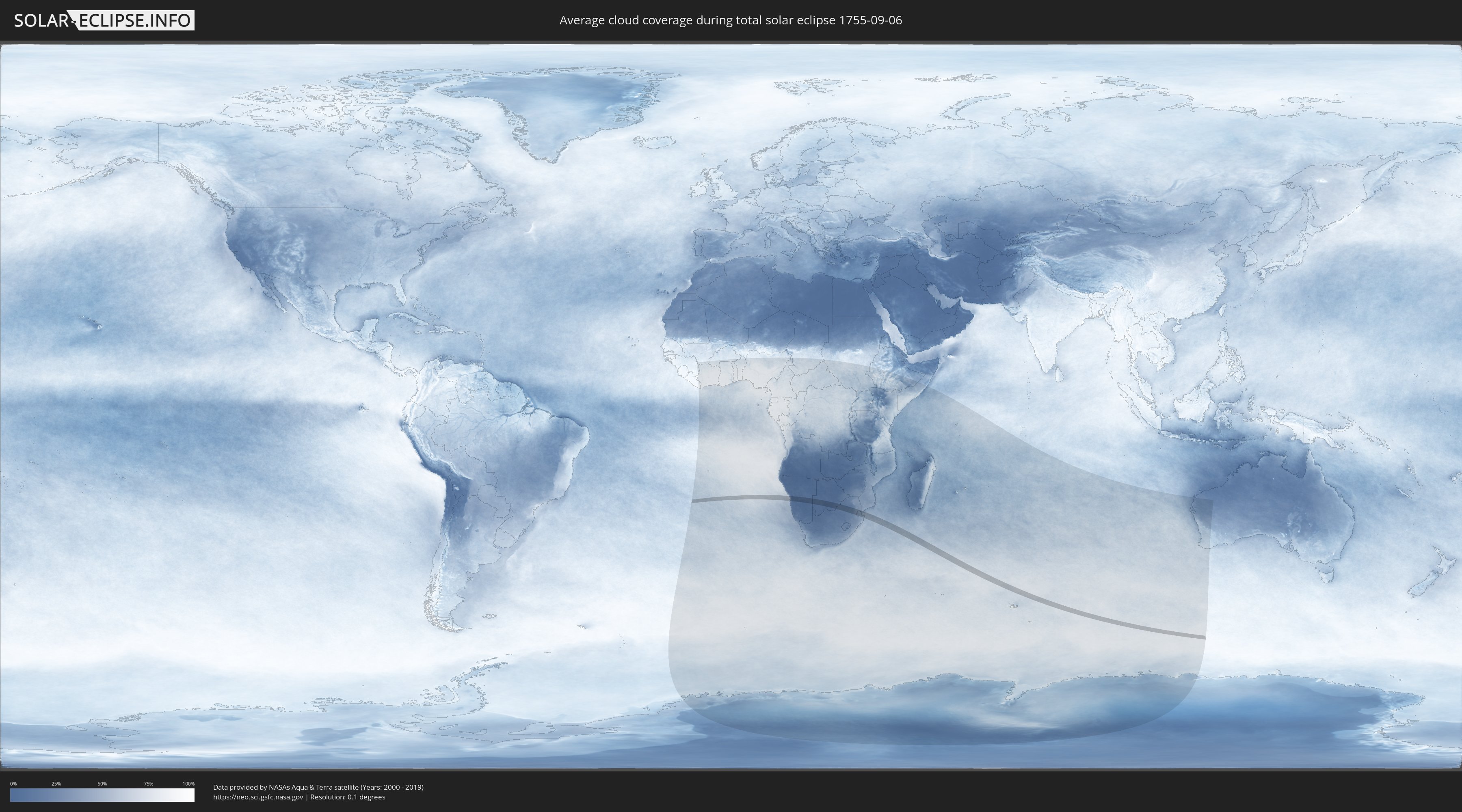This screenshot has width=1462, height=812.
Task: Click the 0% legend label
Action: pyautogui.click(x=13, y=784)
